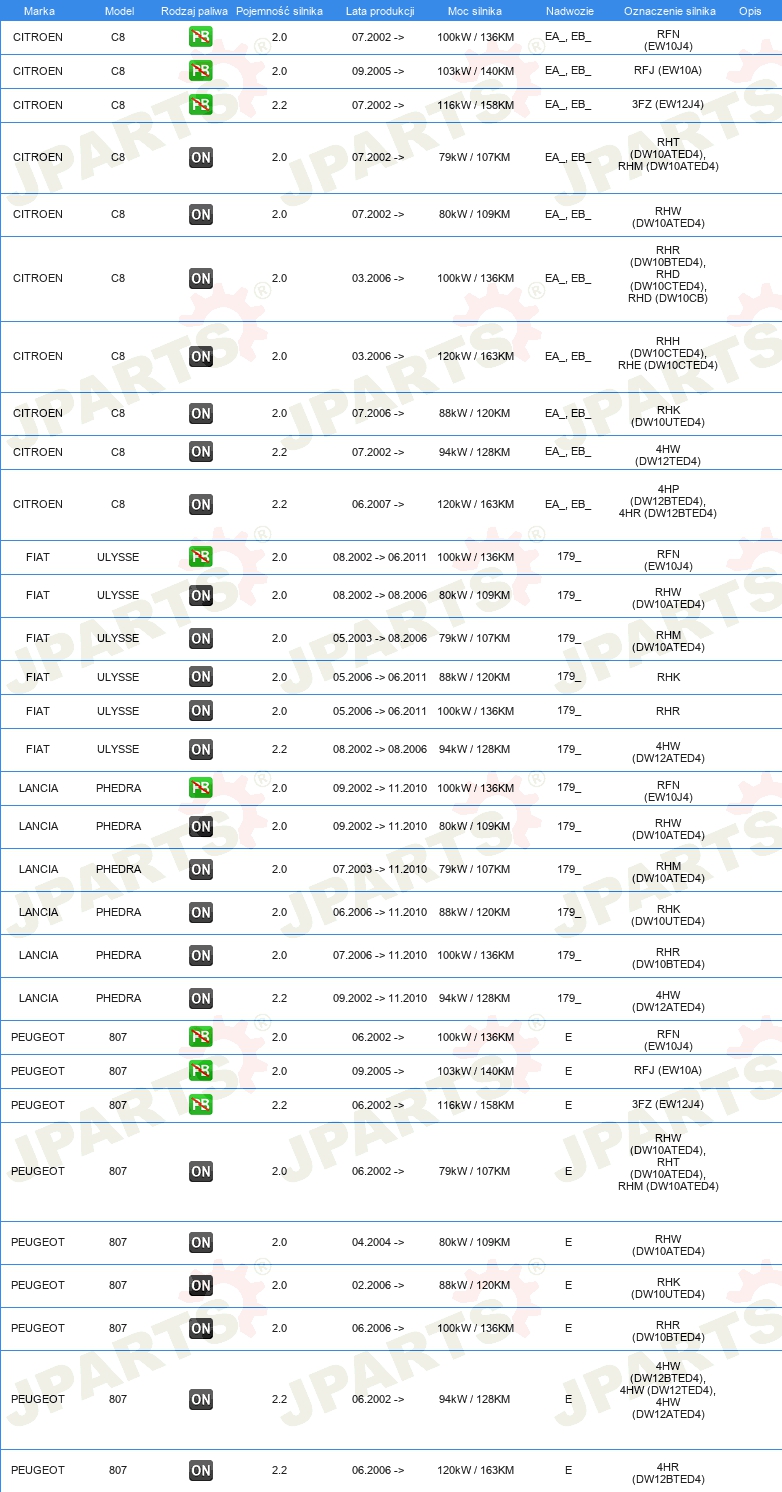The width and height of the screenshot is (782, 1492).
Task: Click the Model column header
Action: [118, 11]
